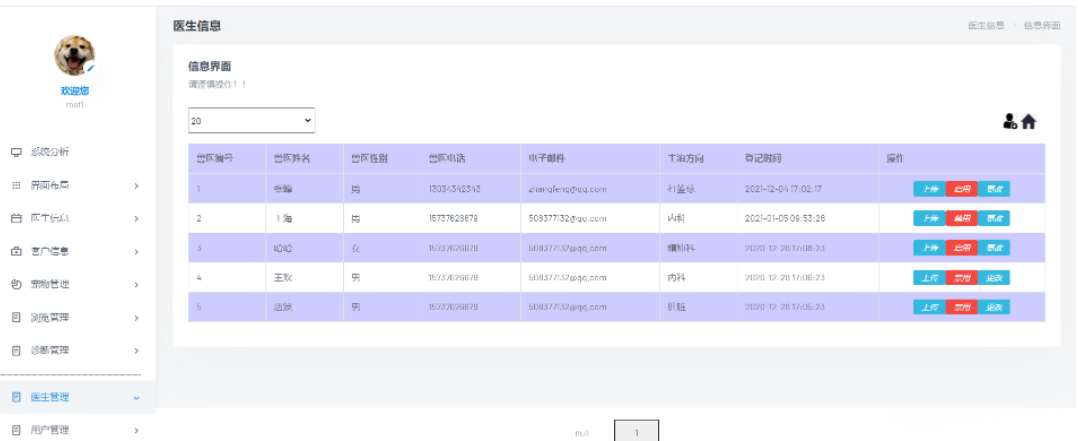
Task: Expand the 客户信息 chevron arrow
Action: (136, 252)
